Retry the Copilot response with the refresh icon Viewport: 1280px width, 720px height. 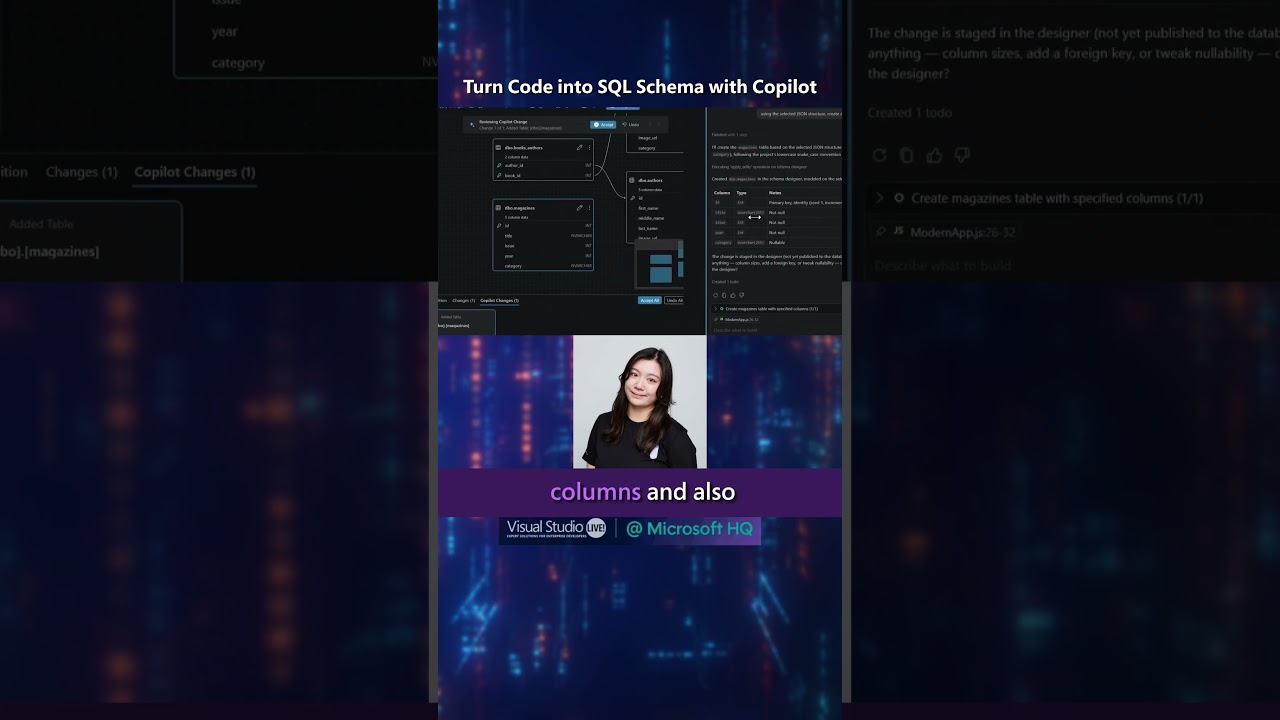[715, 295]
